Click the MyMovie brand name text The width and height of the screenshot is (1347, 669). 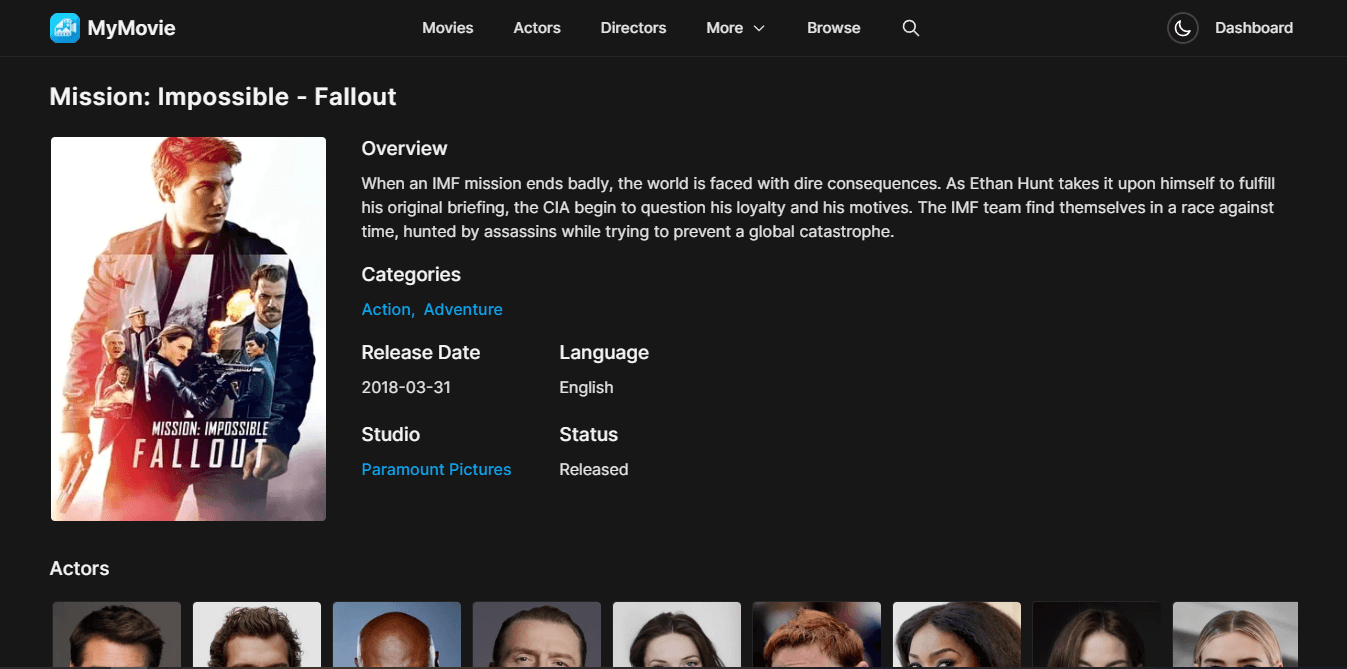(132, 28)
